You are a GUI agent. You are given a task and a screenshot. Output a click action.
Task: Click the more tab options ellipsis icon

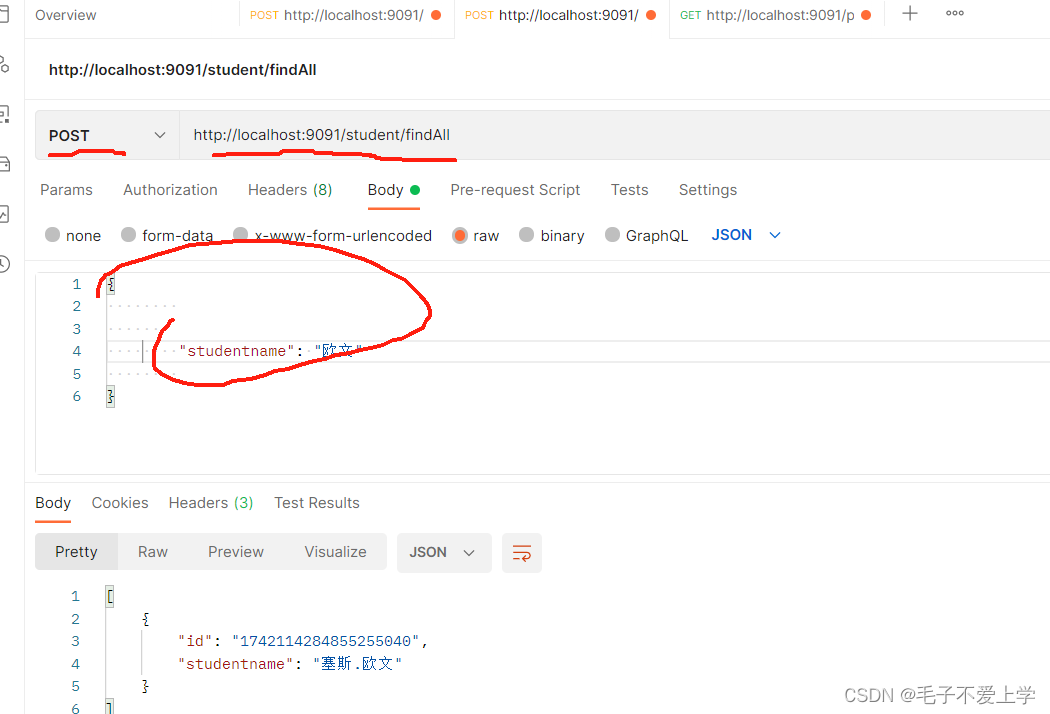[954, 13]
